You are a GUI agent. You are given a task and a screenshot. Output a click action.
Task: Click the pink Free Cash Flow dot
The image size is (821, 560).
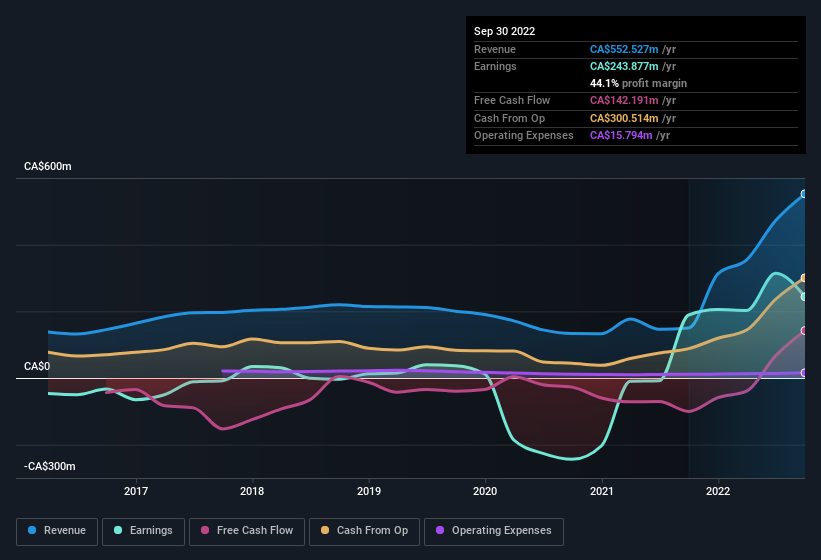205,530
